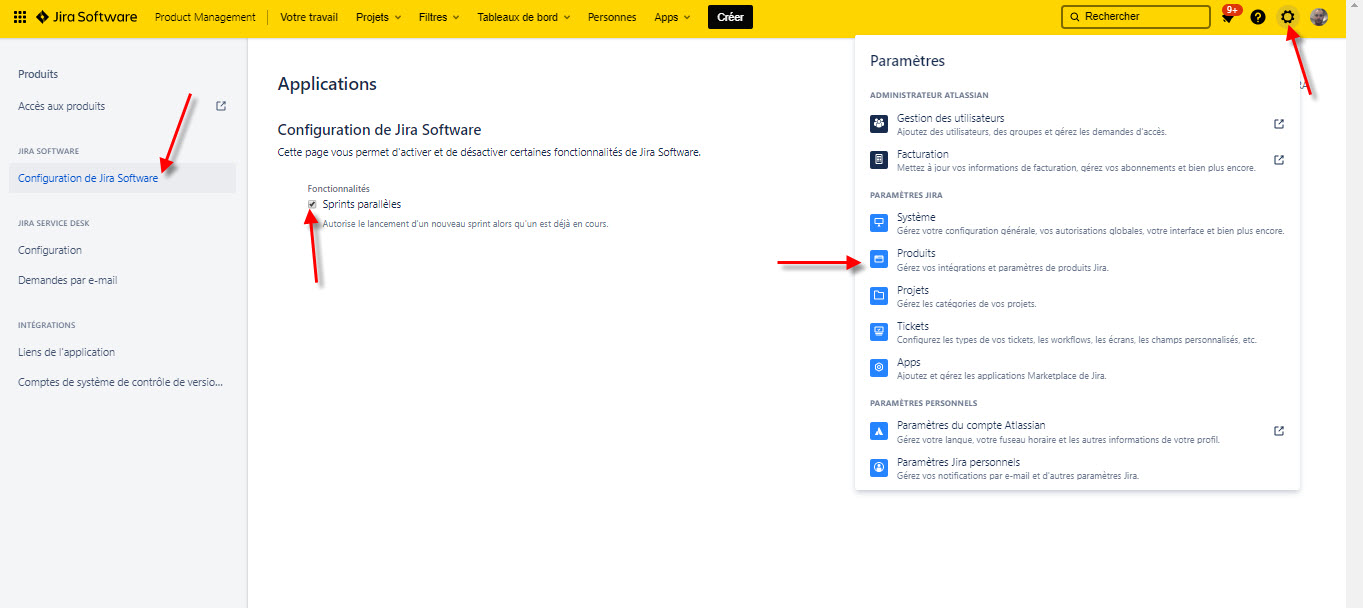Click into the Rechercher search field
The width and height of the screenshot is (1363, 608).
[1135, 17]
